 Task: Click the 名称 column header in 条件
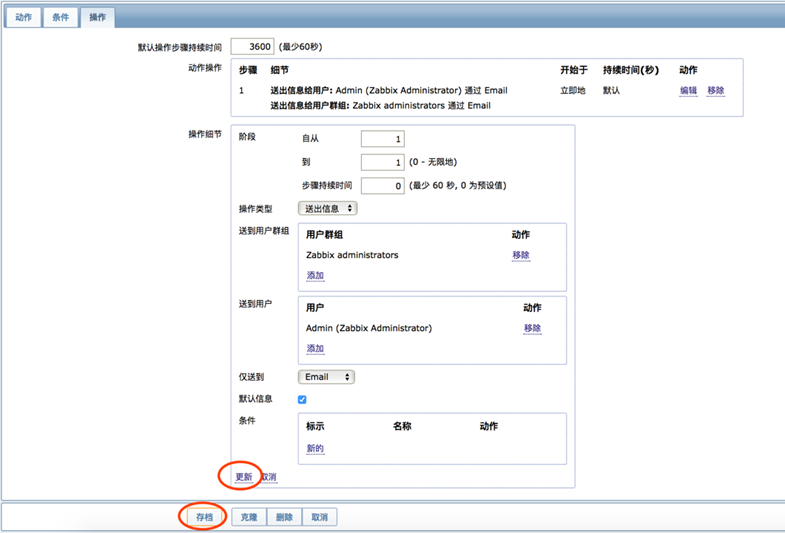(402, 426)
